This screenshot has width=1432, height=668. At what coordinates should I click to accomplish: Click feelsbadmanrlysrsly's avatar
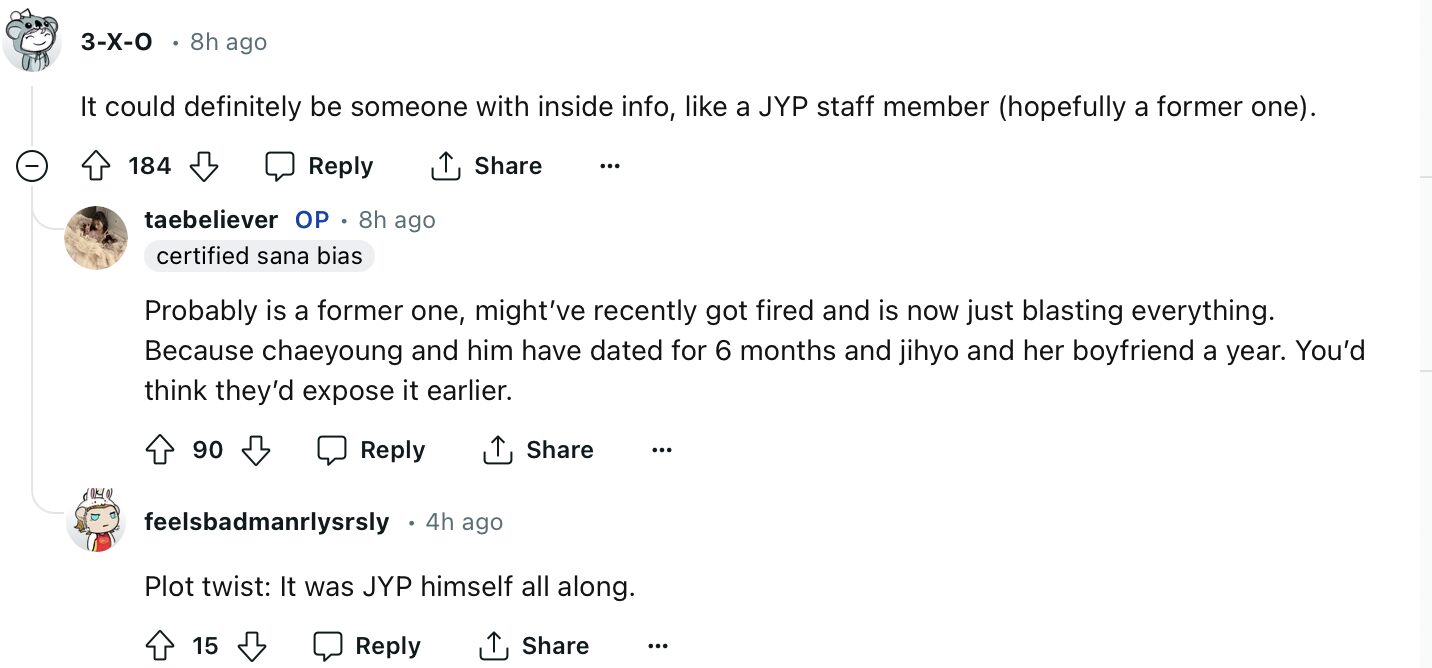96,521
